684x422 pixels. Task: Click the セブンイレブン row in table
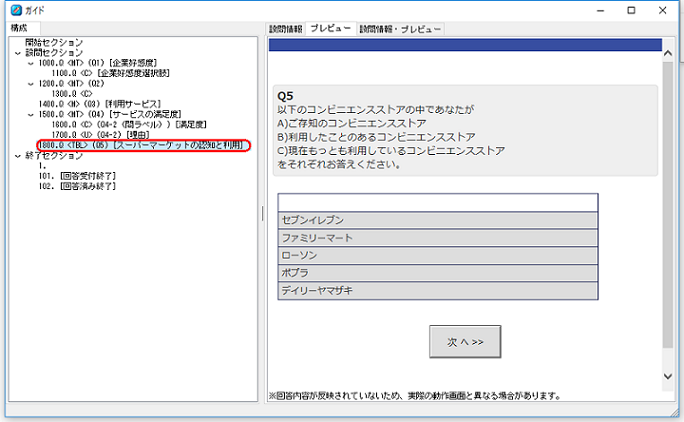pos(438,220)
